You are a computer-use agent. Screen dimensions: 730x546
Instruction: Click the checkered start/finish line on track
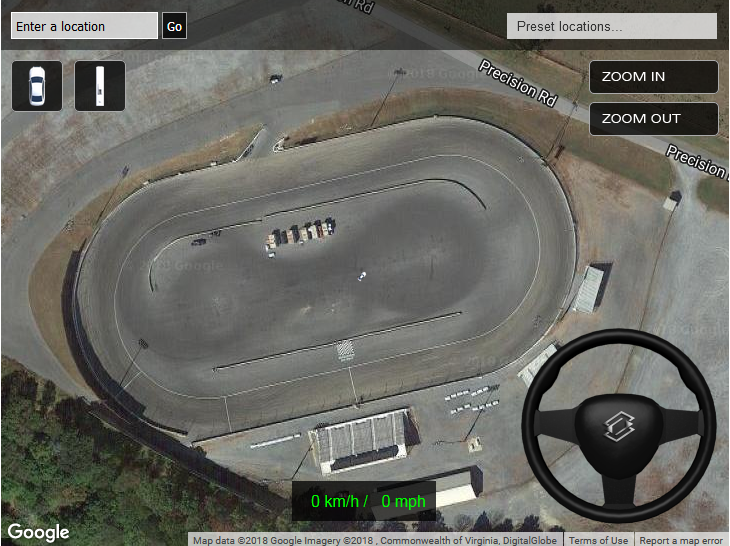coord(345,351)
